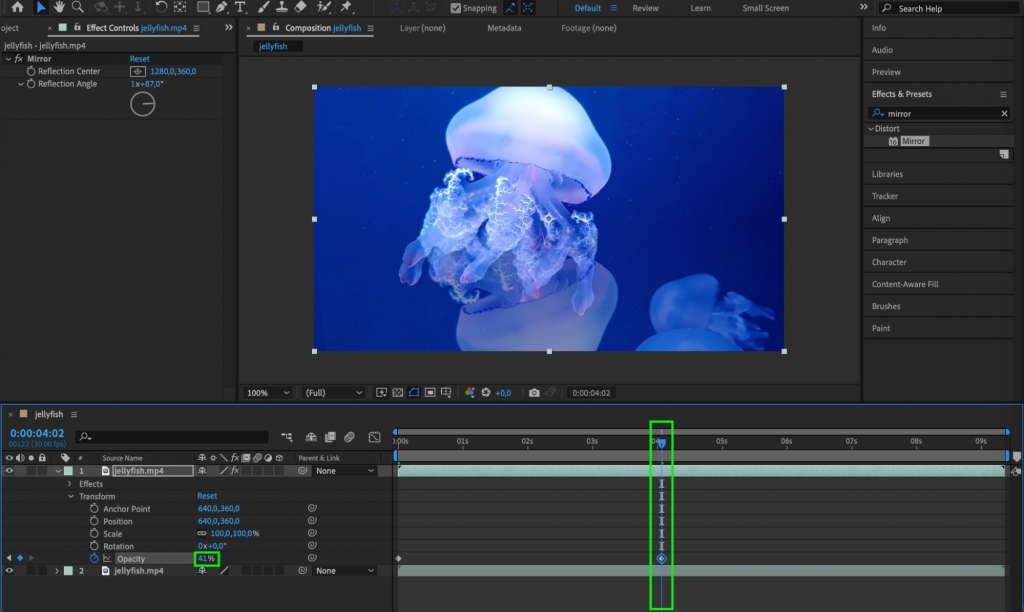
Task: Activate the Zoom tool
Action: [x=77, y=8]
